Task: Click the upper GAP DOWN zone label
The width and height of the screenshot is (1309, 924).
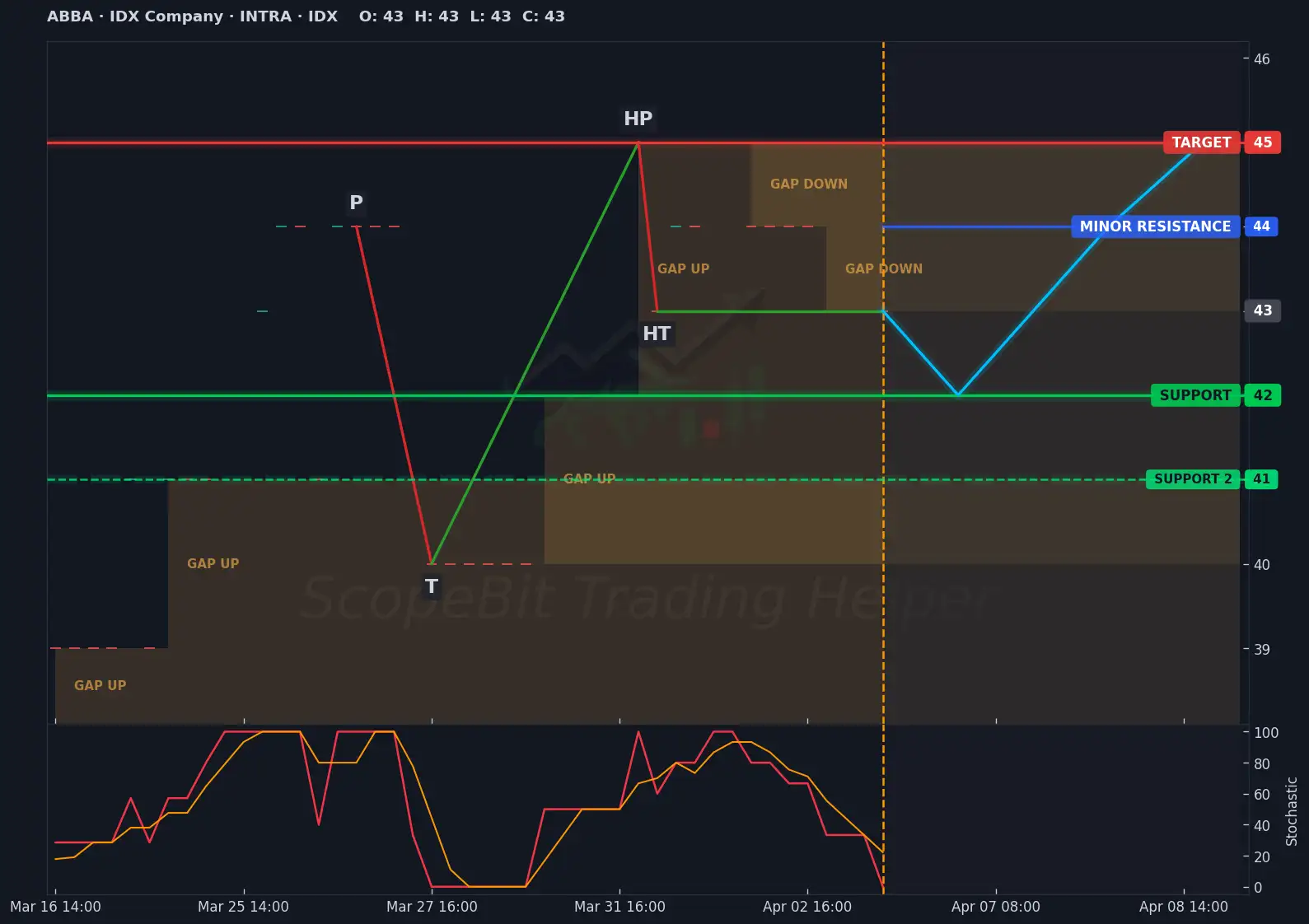Action: tap(808, 184)
